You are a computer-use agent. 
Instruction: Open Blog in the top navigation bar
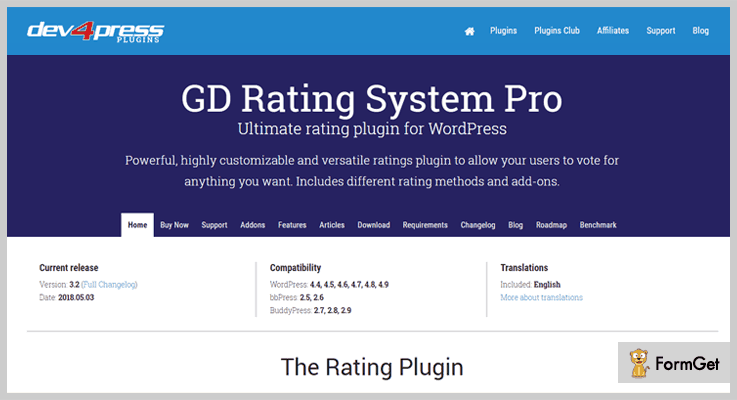(x=700, y=31)
